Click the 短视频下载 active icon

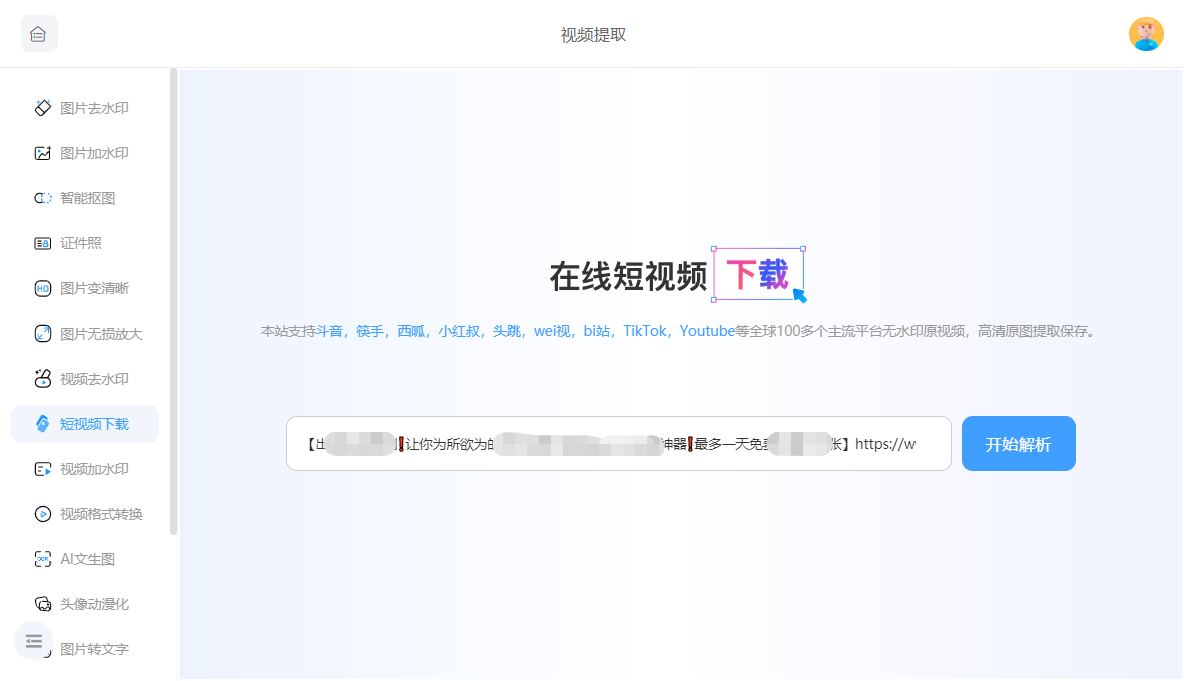[43, 424]
